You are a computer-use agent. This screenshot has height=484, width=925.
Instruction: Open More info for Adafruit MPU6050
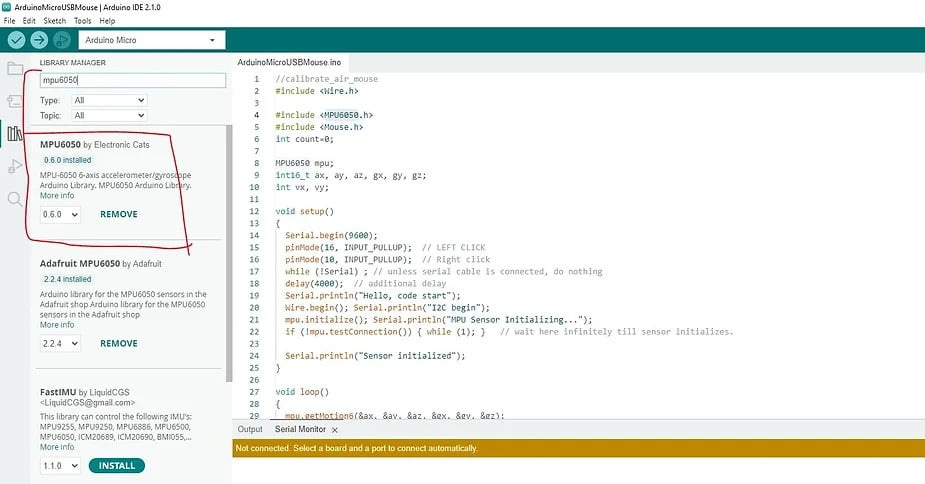[x=57, y=325]
